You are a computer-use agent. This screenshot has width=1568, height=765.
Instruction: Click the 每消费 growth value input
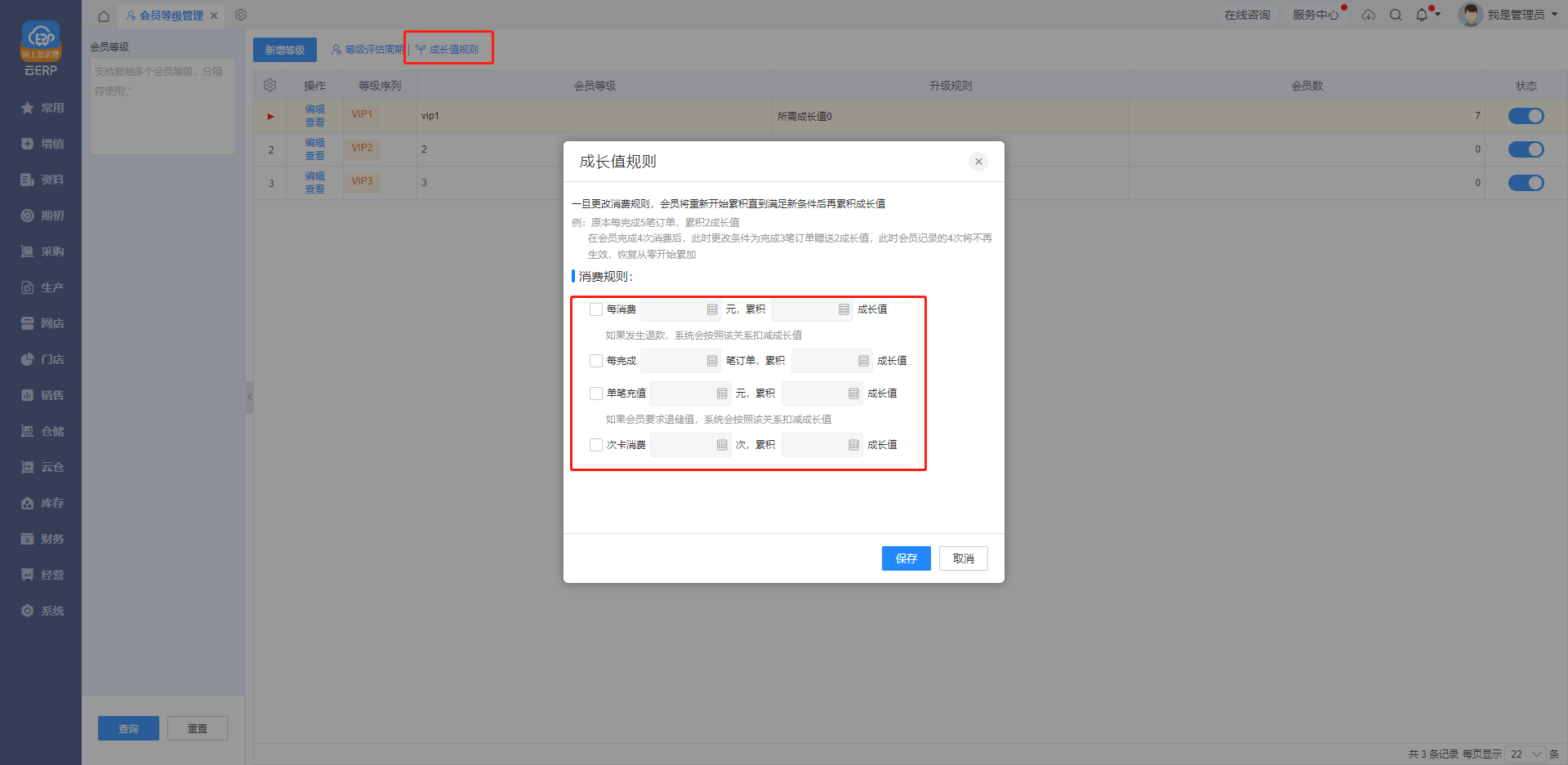(x=812, y=309)
